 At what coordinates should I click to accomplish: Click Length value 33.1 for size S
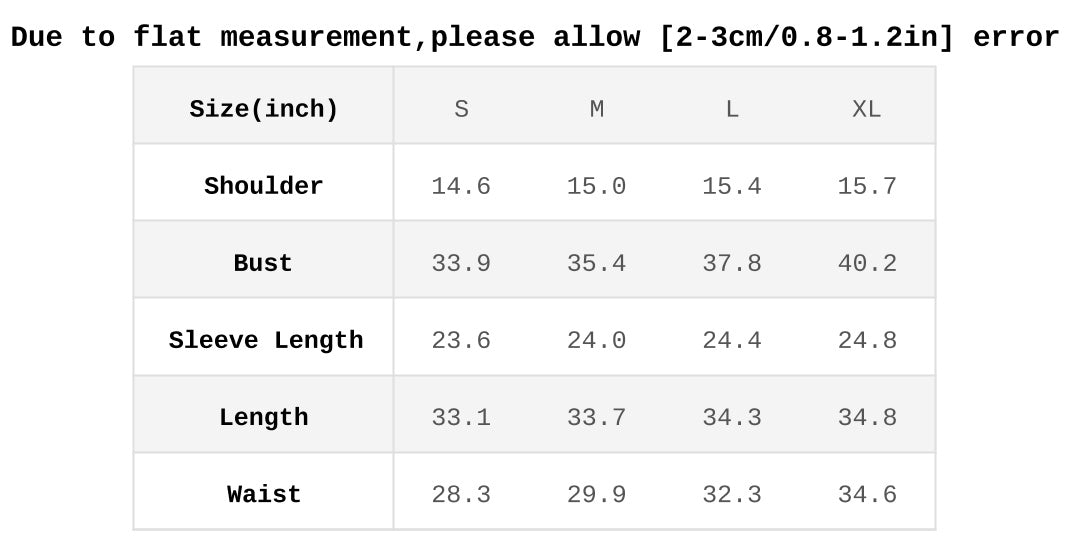pos(461,417)
